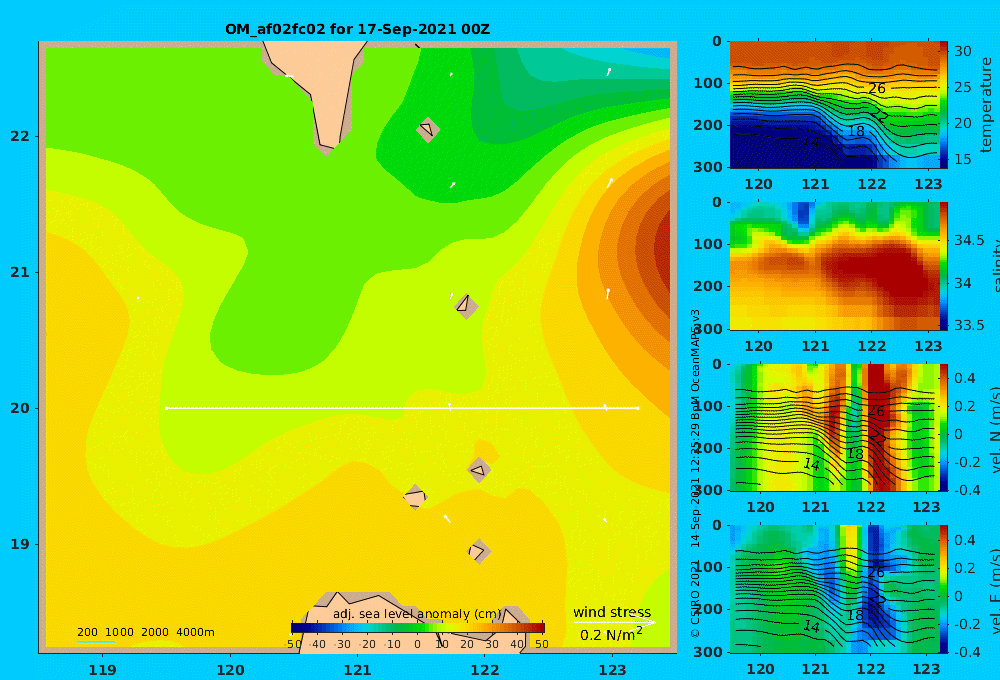The image size is (1000, 680).
Task: Open the eastward velocity section plot
Action: point(834,589)
